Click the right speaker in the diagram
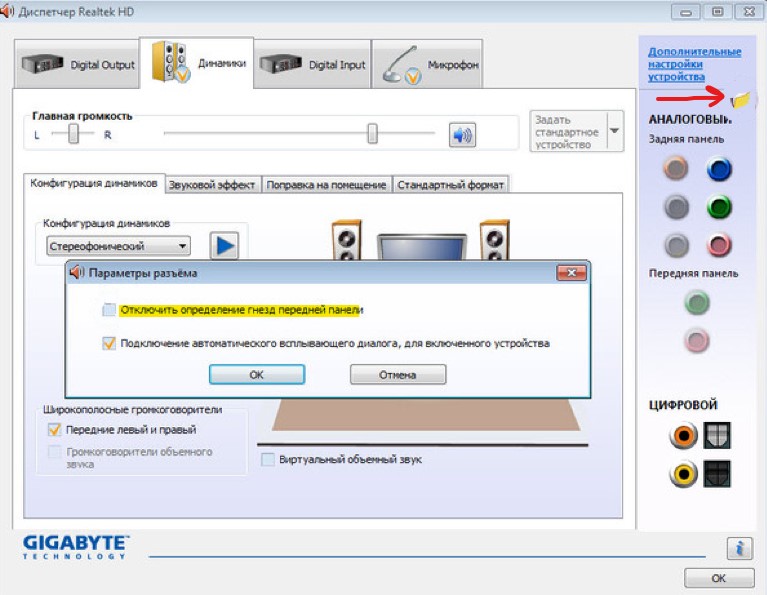Screen dimensions: 767x595 coord(495,240)
